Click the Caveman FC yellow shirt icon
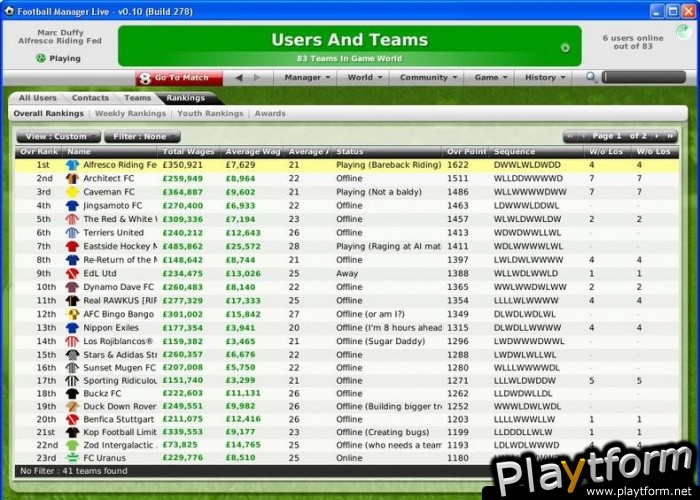 72,192
